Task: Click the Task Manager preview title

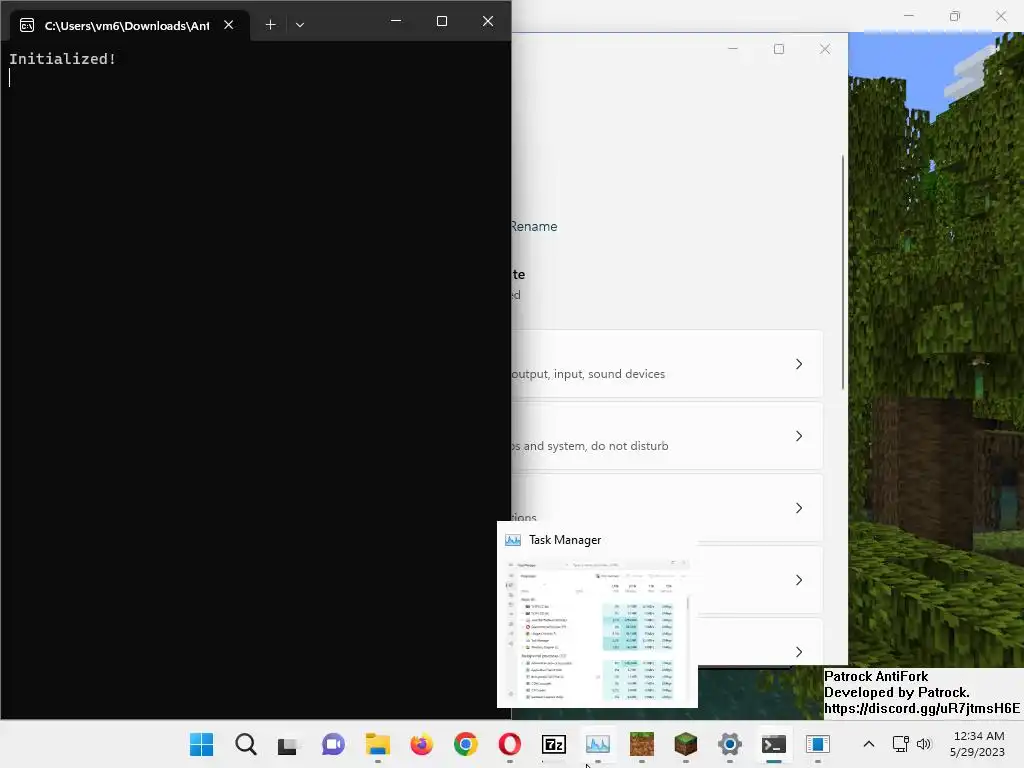Action: coord(565,540)
